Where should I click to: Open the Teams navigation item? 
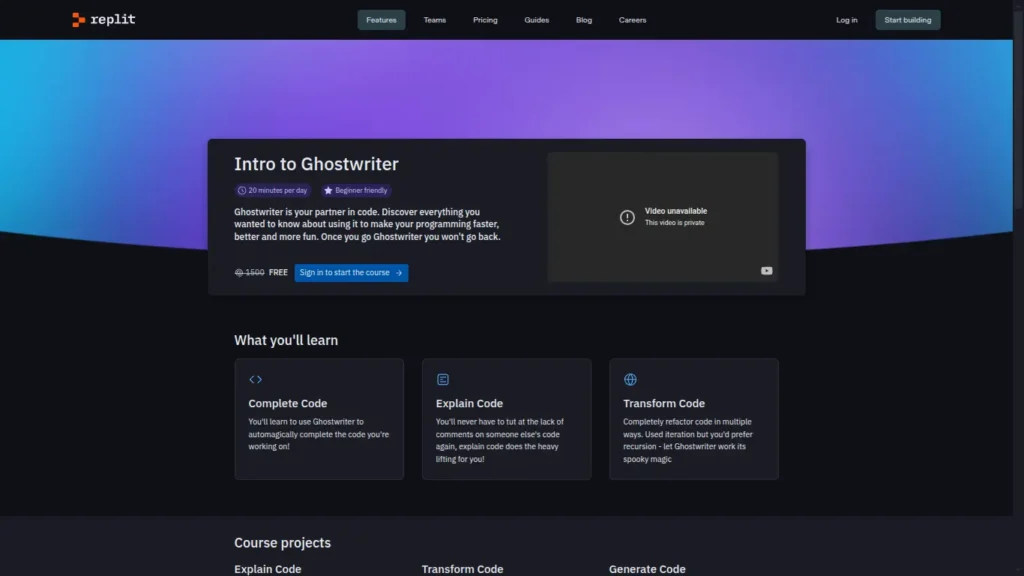(434, 20)
